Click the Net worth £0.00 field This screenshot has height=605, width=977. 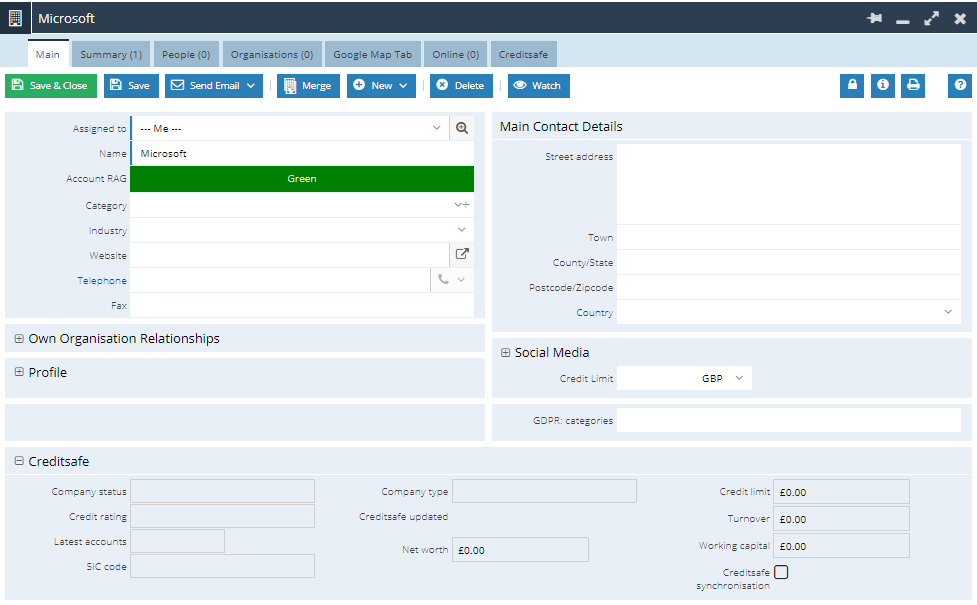(x=520, y=550)
